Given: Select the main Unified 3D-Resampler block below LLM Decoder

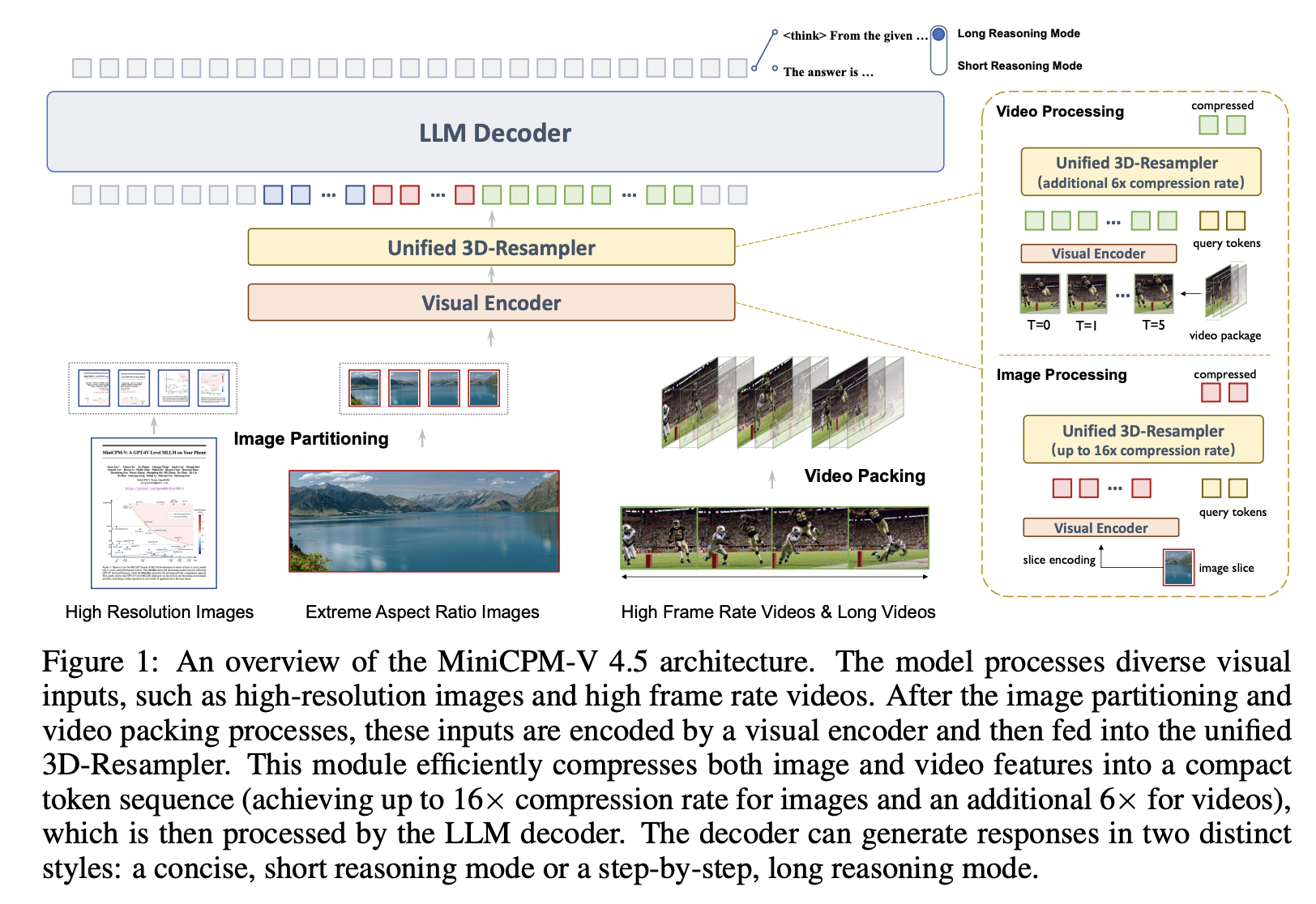Looking at the screenshot, I should point(491,247).
